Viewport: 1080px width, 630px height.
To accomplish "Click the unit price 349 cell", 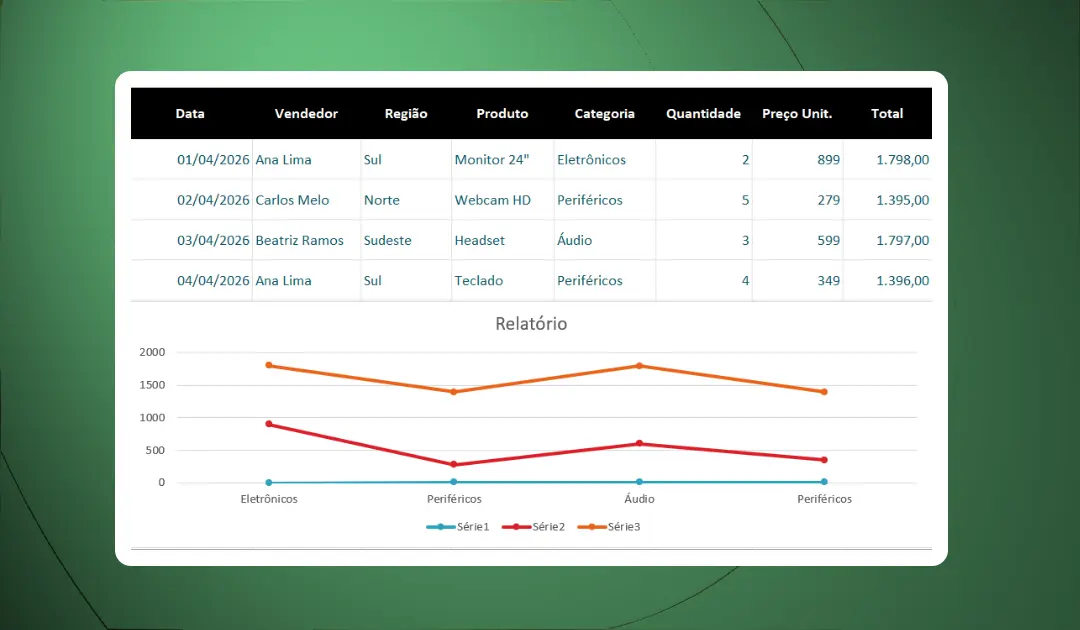I will 829,281.
